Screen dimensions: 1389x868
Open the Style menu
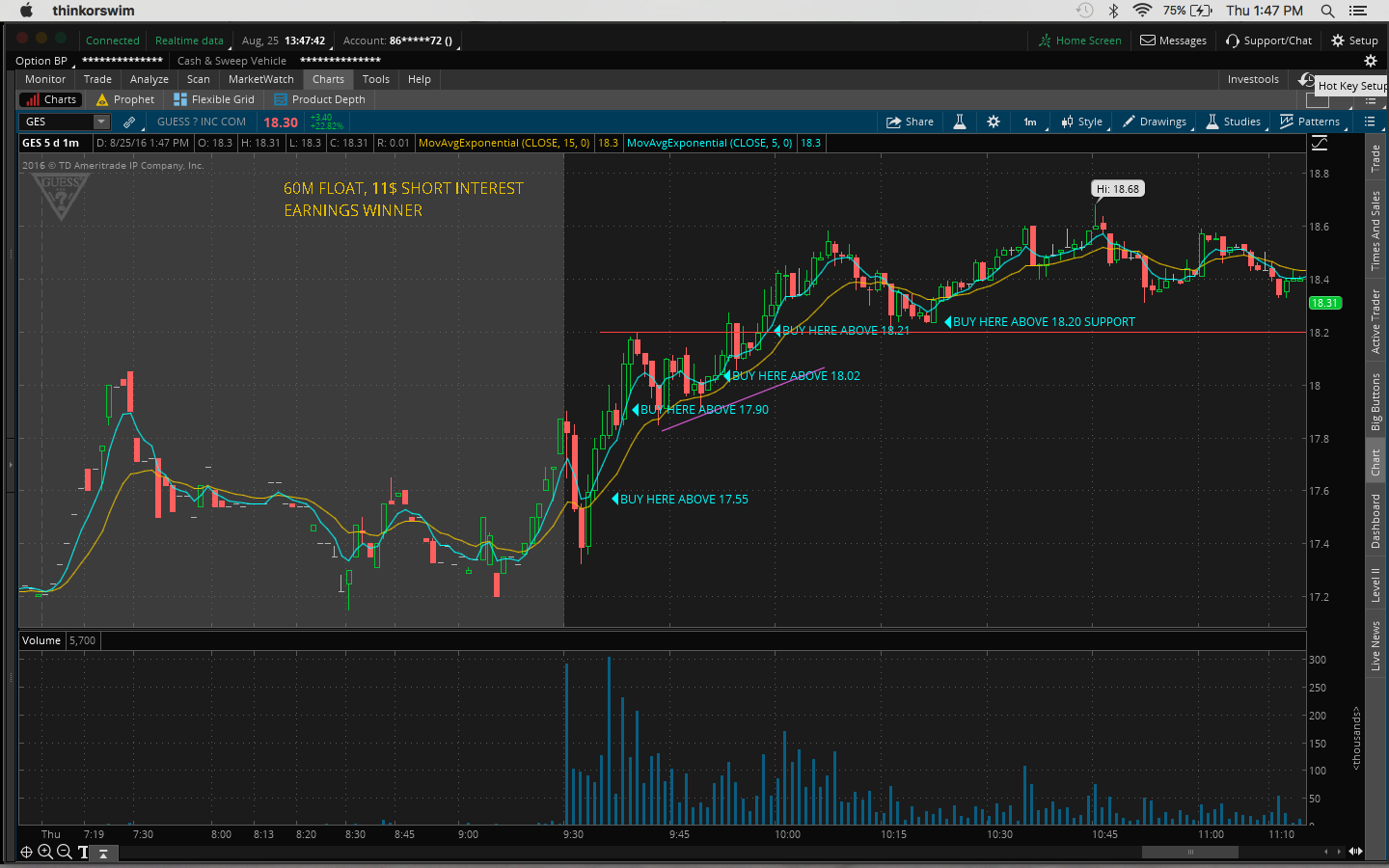[x=1082, y=122]
